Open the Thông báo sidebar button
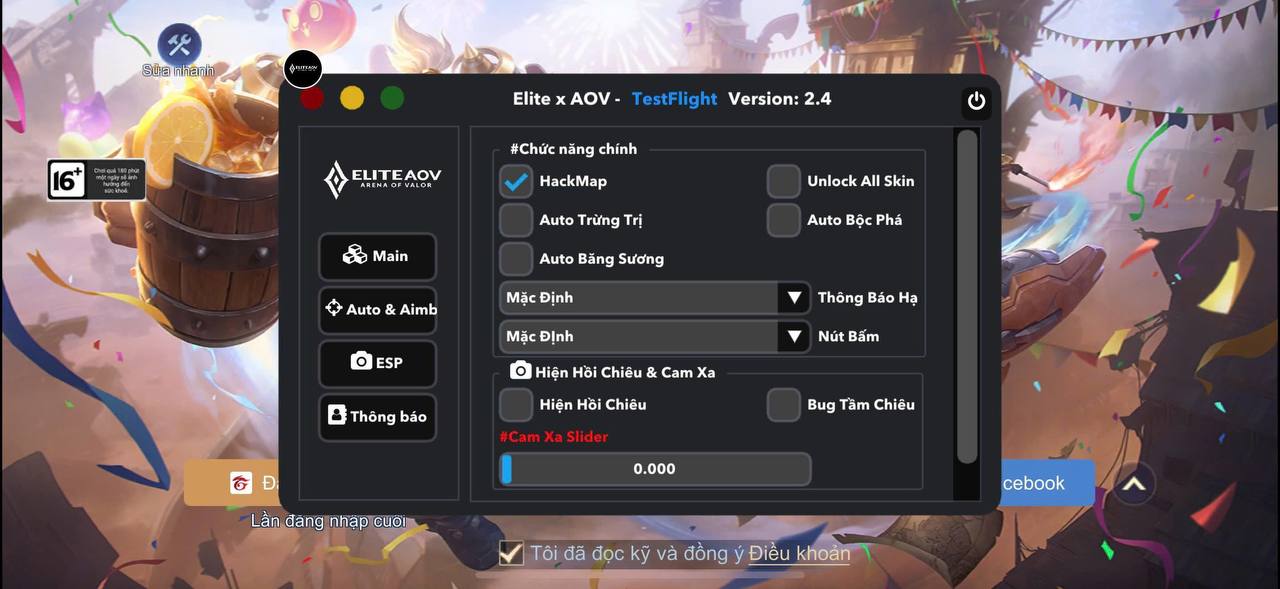 pyautogui.click(x=378, y=416)
